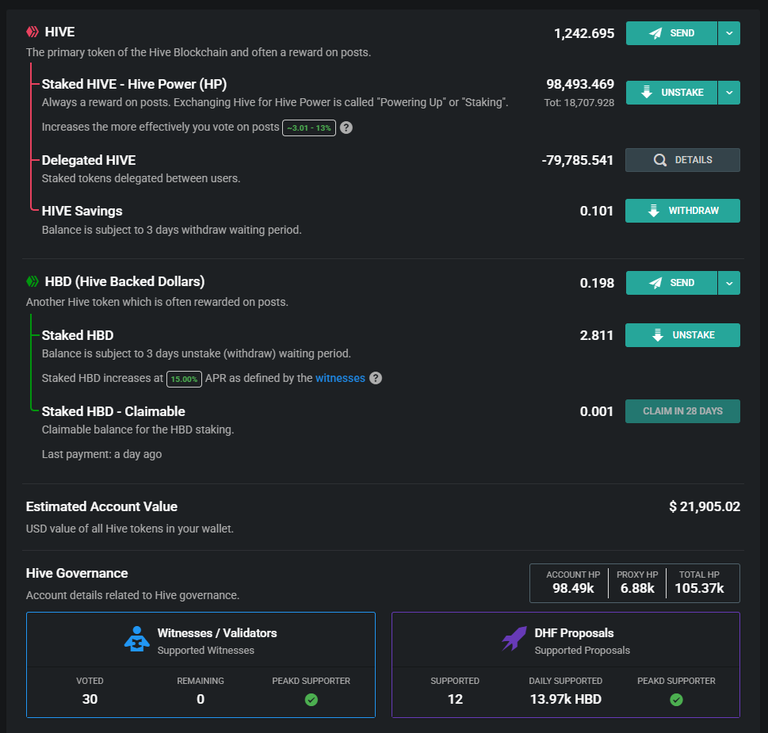Click the magnifier icon on Details

point(660,160)
